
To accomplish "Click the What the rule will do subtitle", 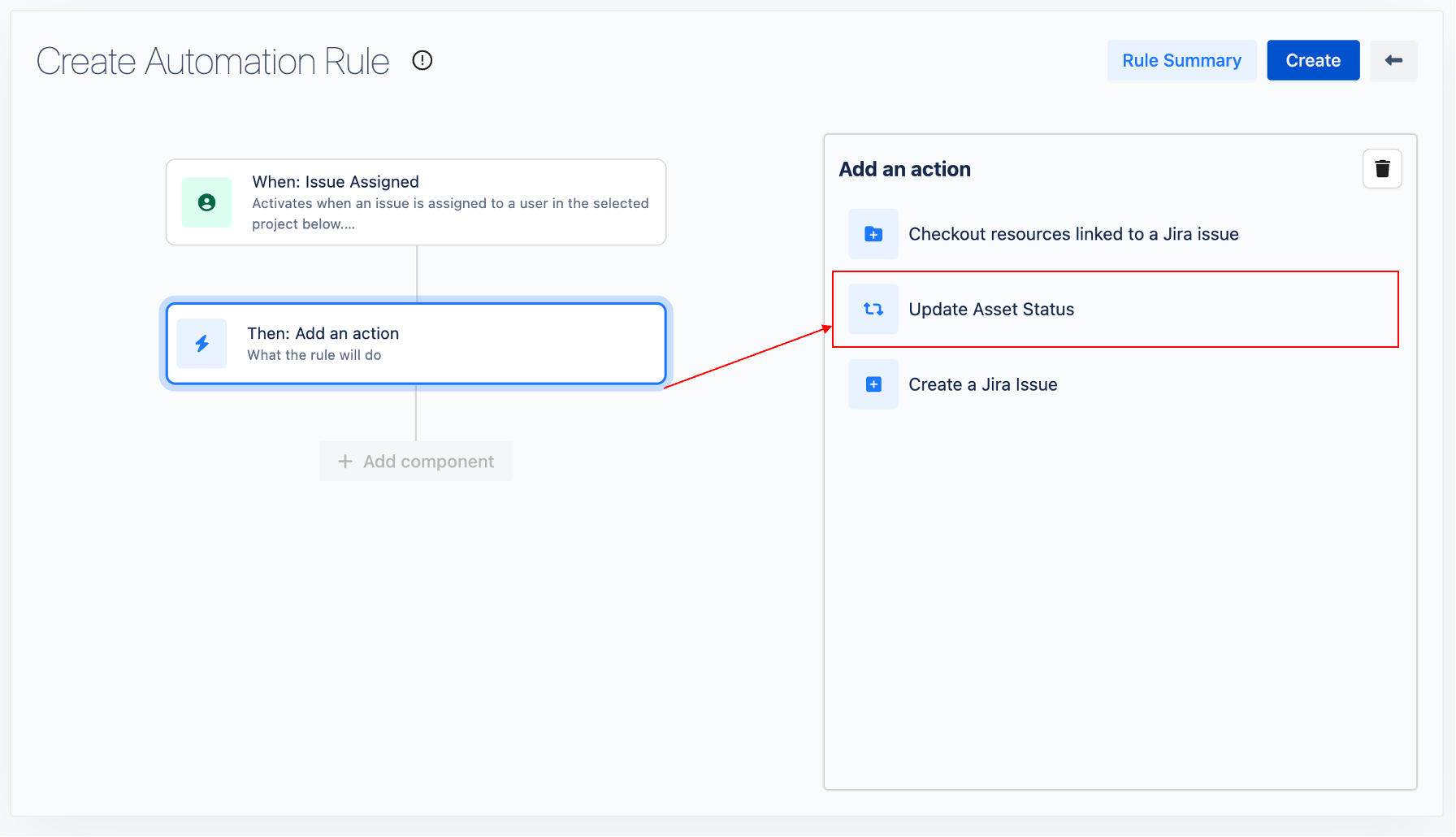I will pyautogui.click(x=314, y=355).
